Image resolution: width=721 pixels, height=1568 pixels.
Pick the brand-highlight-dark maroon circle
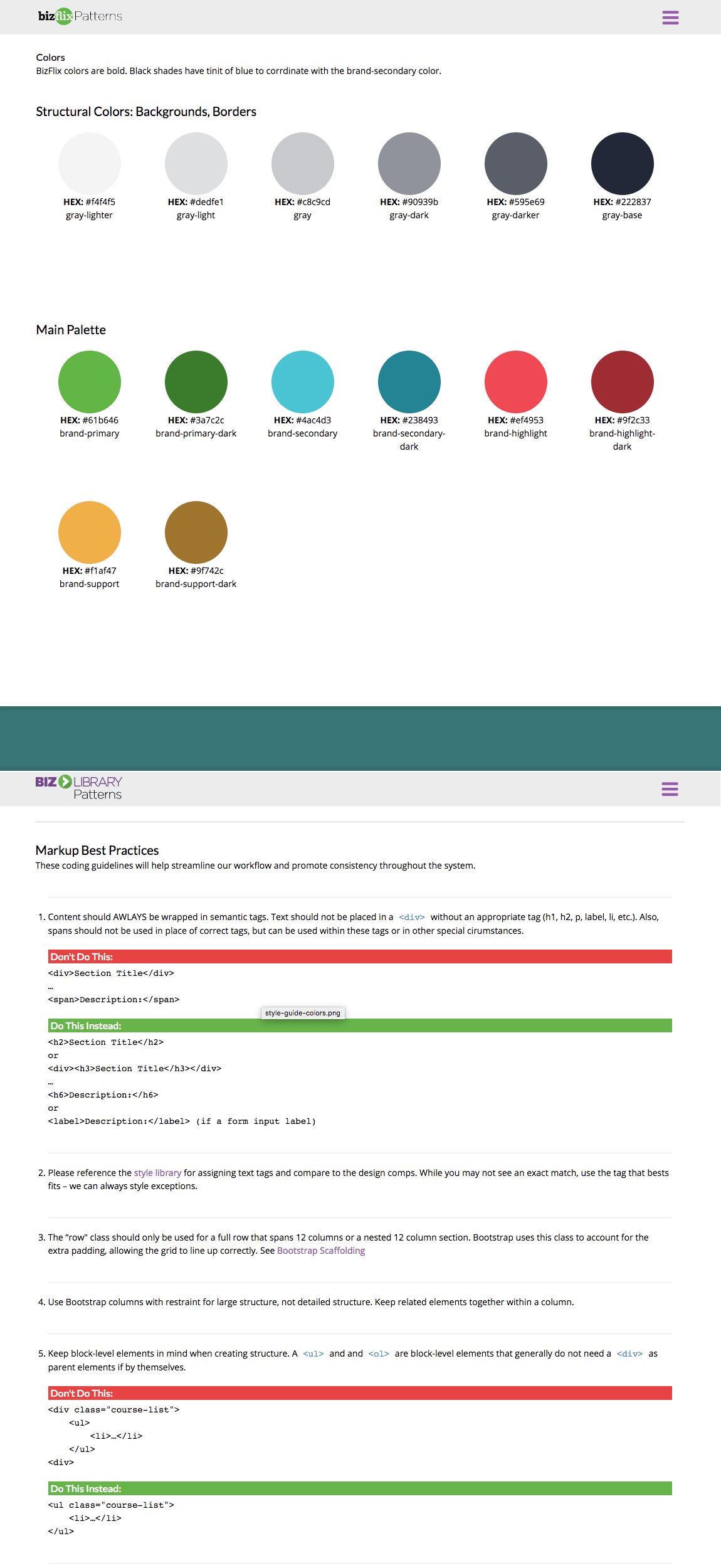623,382
